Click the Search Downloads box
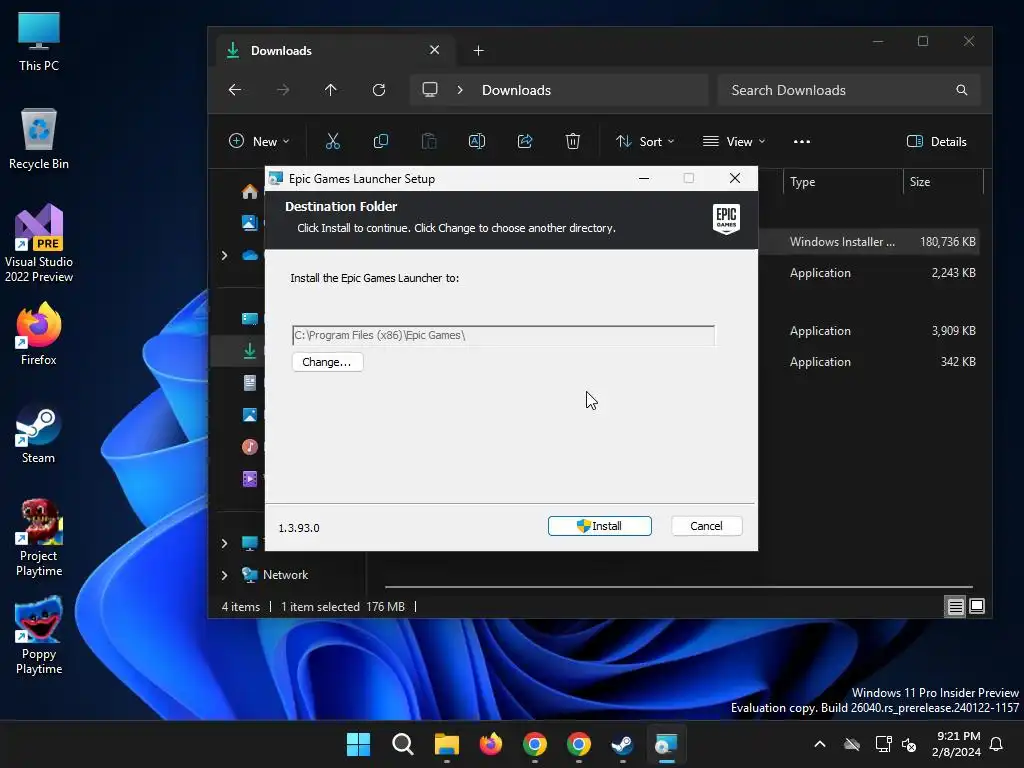 [848, 90]
